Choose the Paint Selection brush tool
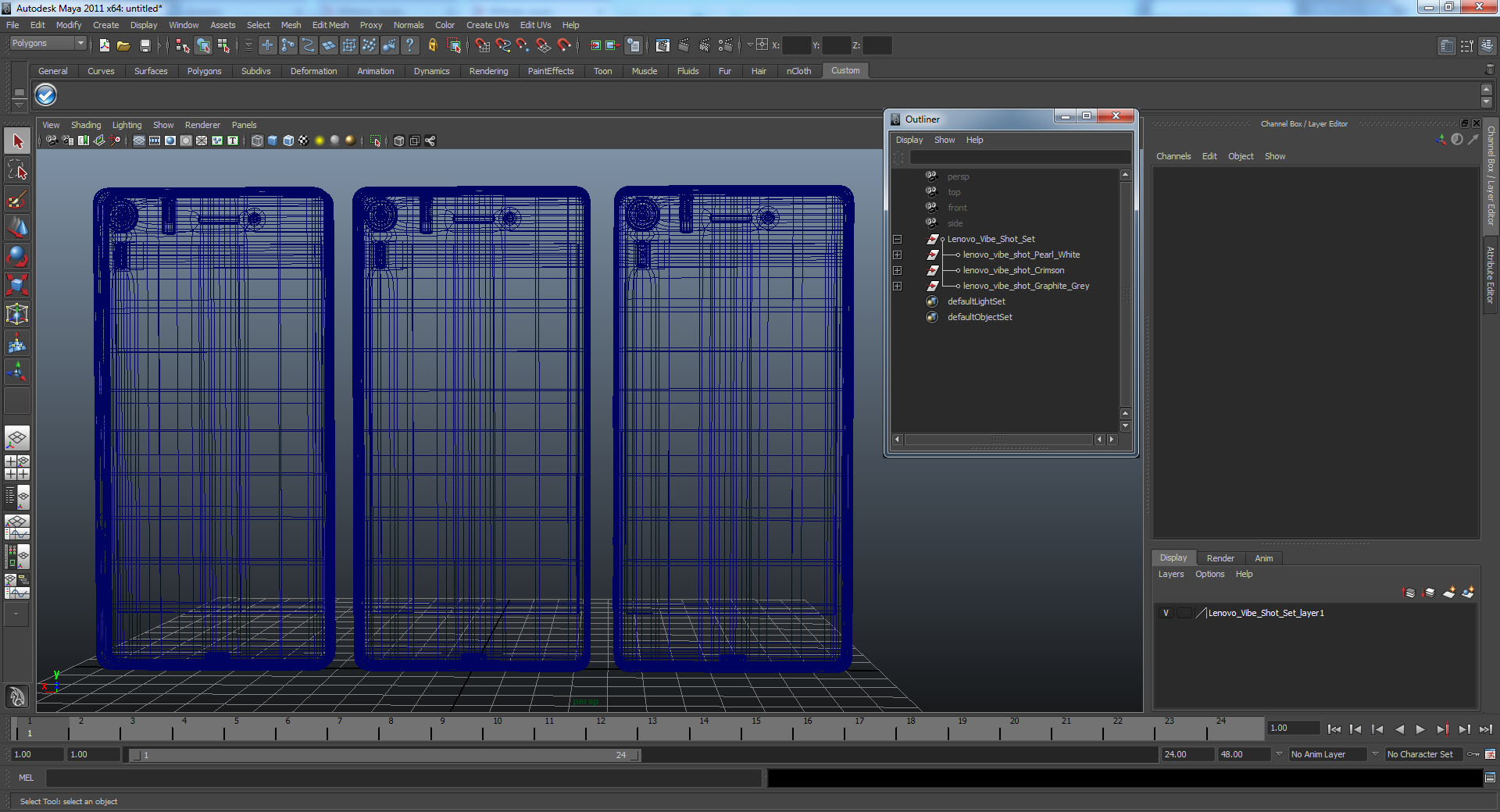The image size is (1500, 812). pyautogui.click(x=17, y=199)
